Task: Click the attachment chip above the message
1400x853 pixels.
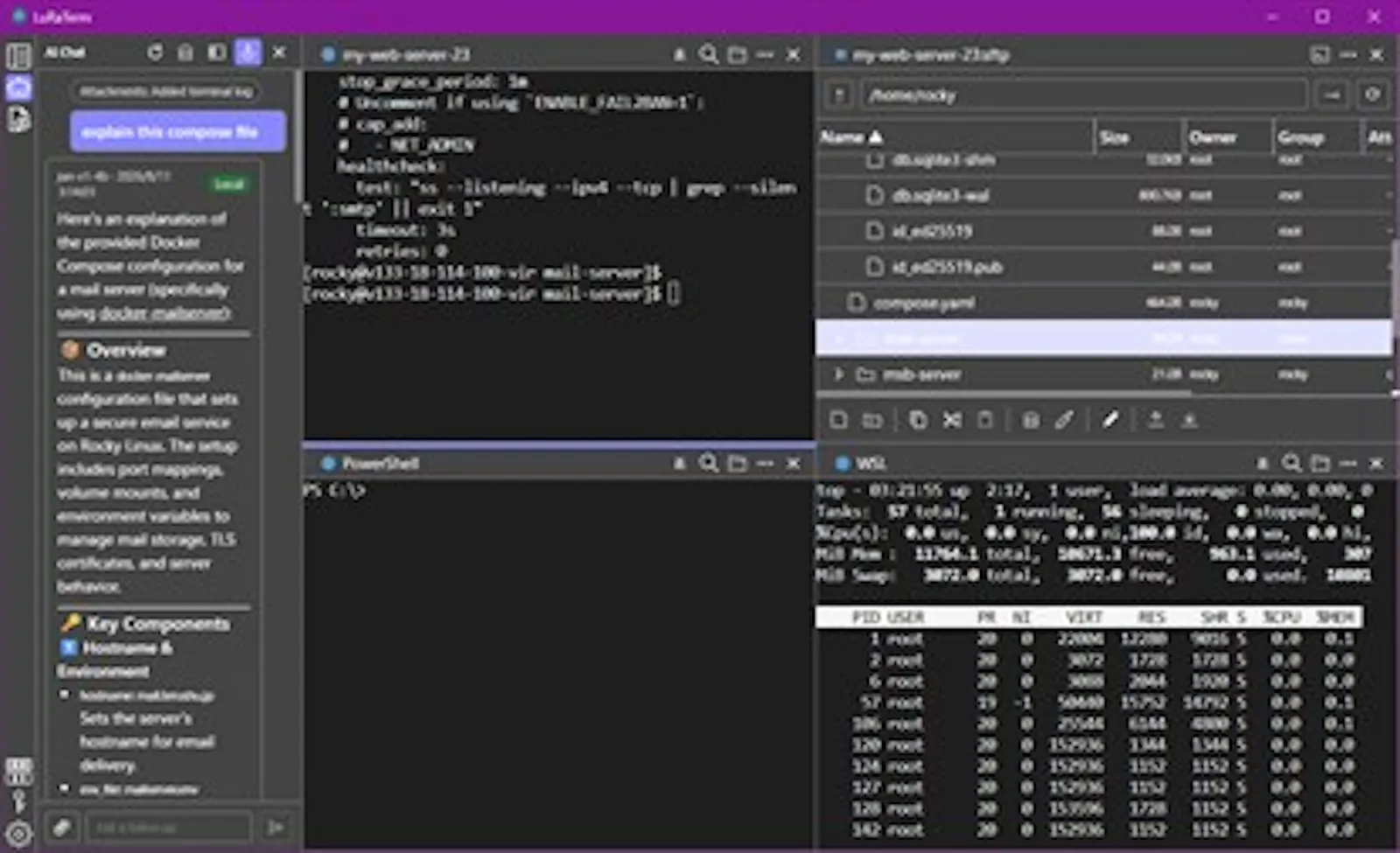Action: (166, 91)
